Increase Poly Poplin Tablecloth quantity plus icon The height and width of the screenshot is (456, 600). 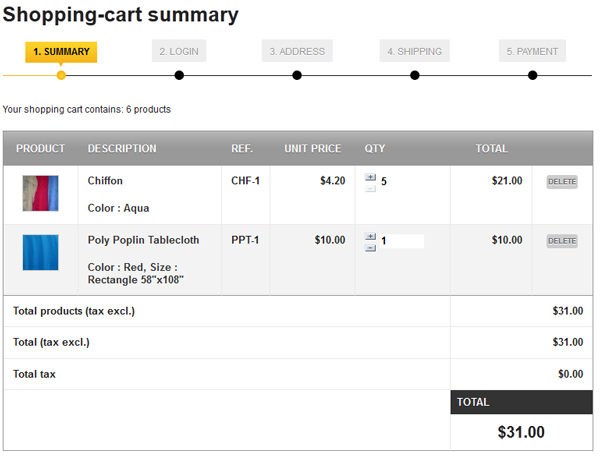point(371,237)
